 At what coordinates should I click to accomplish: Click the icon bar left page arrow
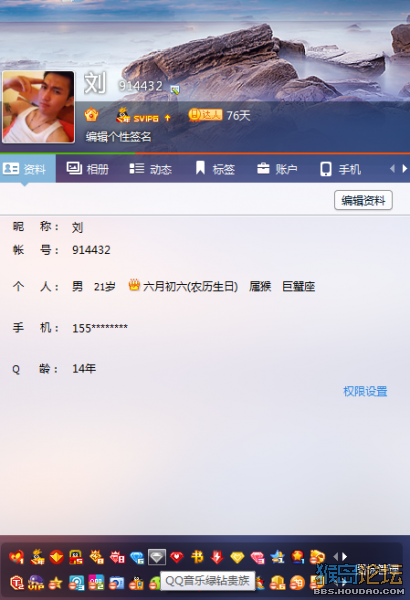pos(336,556)
